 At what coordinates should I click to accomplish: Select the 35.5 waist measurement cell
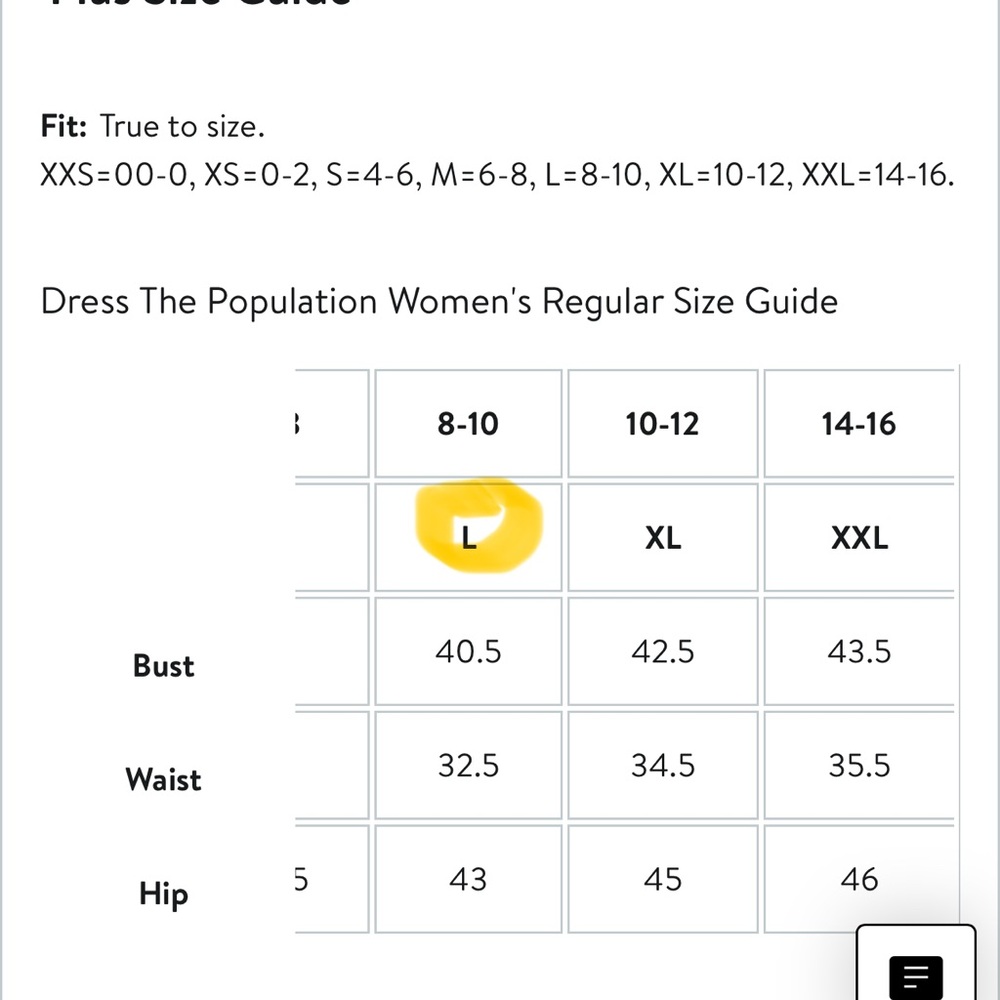point(859,765)
